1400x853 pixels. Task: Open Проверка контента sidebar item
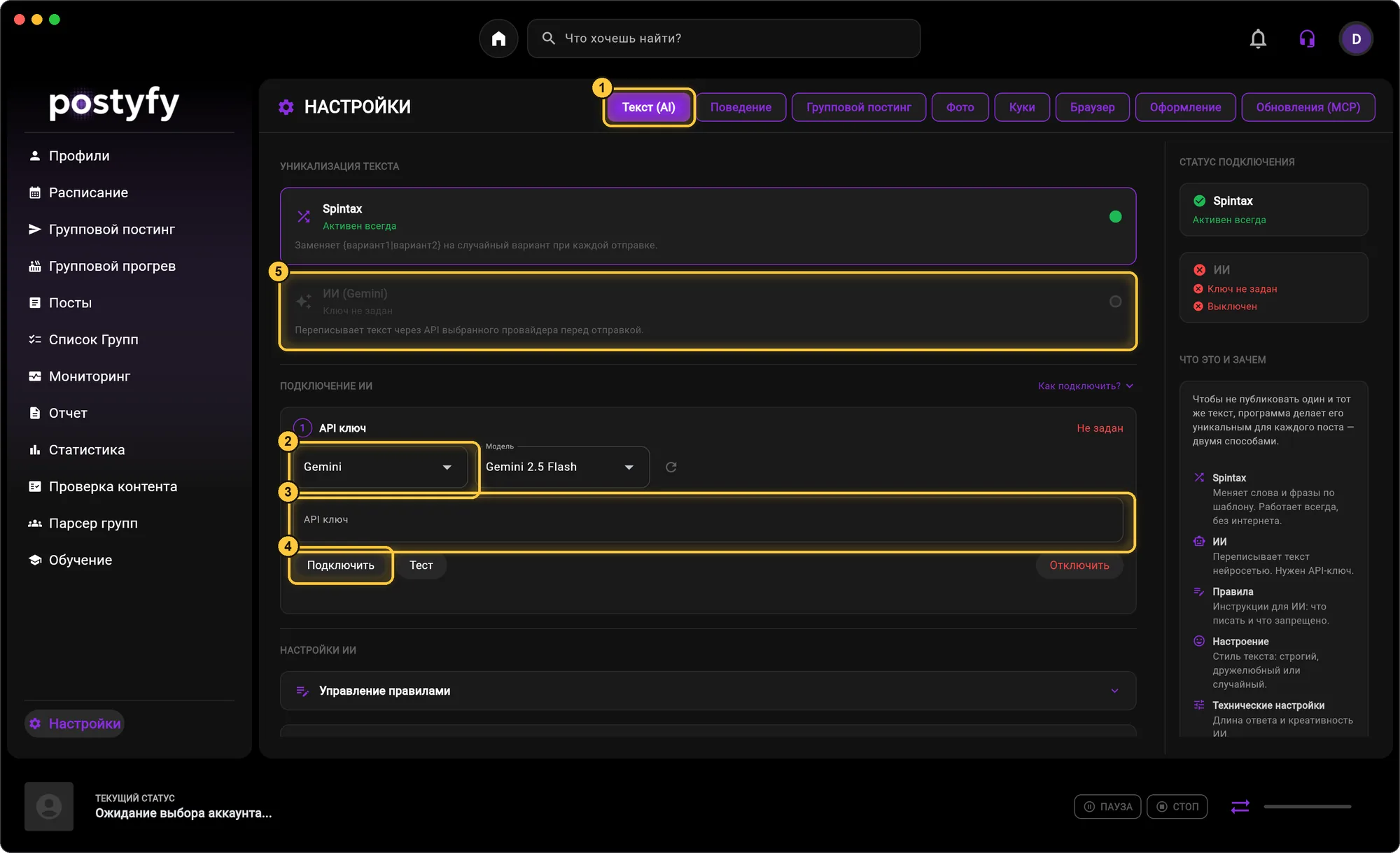click(x=103, y=486)
